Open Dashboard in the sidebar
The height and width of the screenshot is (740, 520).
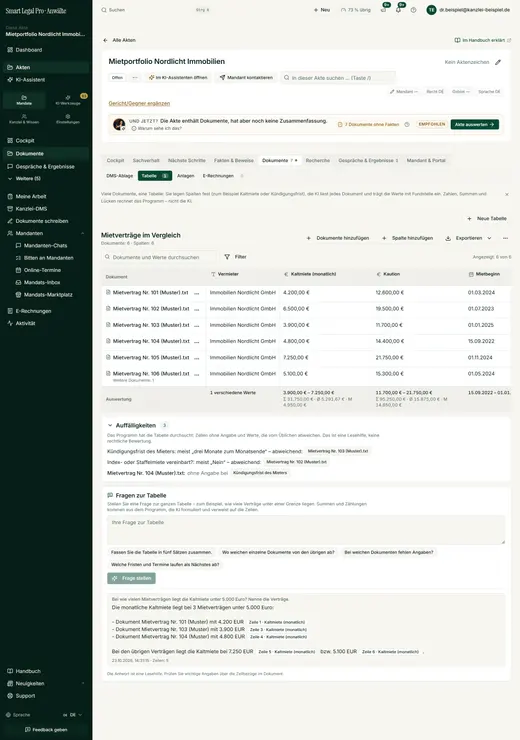click(28, 50)
